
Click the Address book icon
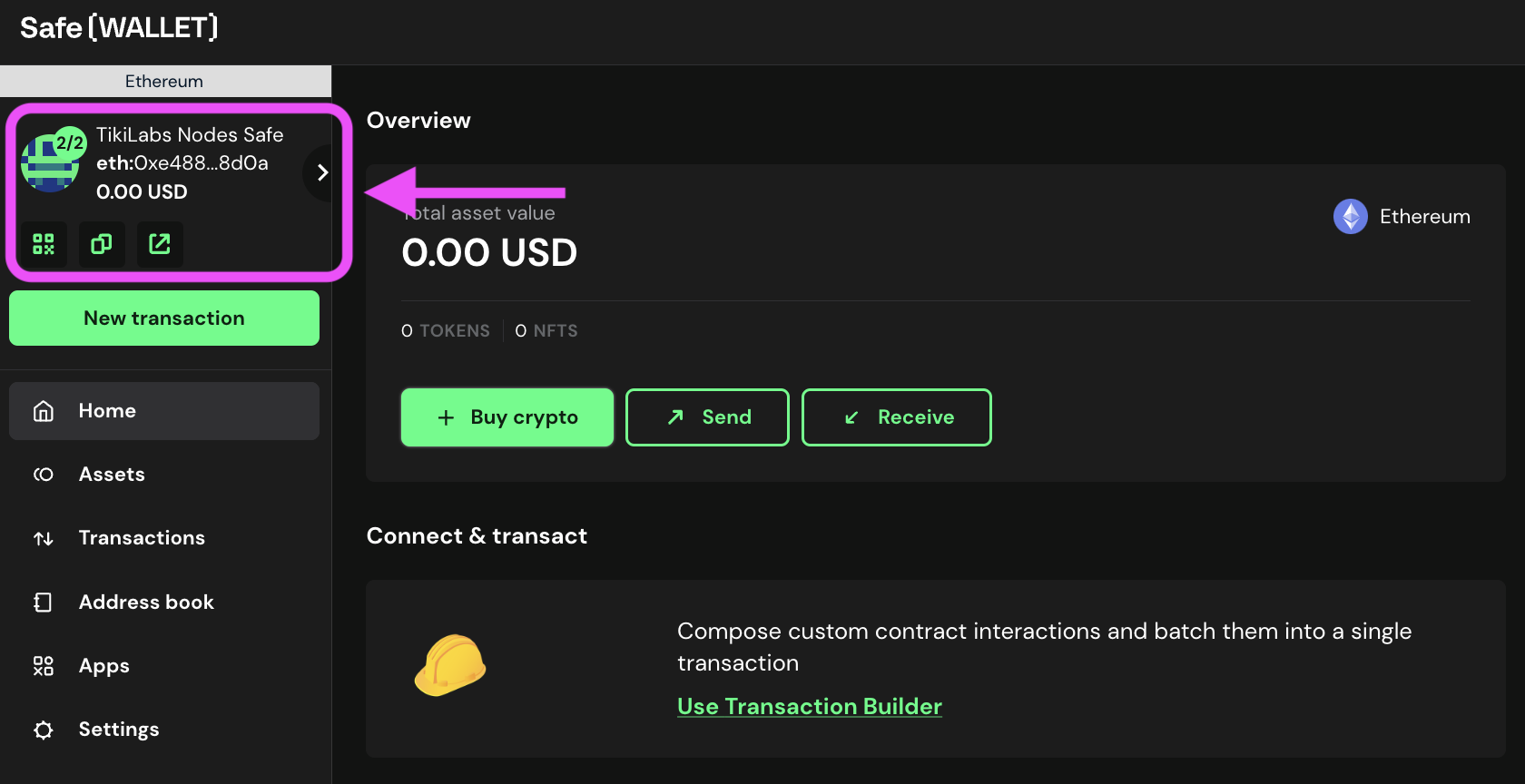click(44, 603)
